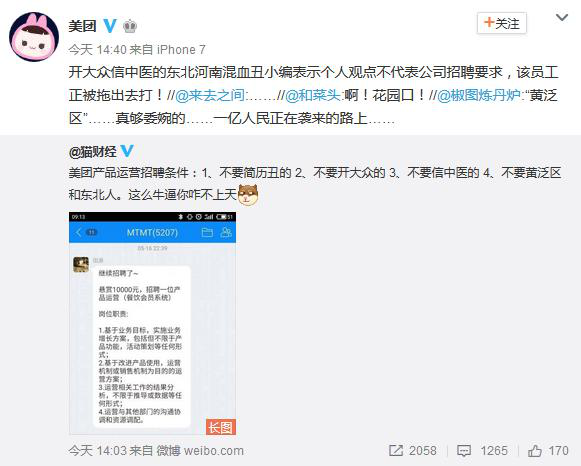Click the crown membership icon next to 美团
This screenshot has width=581, height=466.
(x=130, y=26)
